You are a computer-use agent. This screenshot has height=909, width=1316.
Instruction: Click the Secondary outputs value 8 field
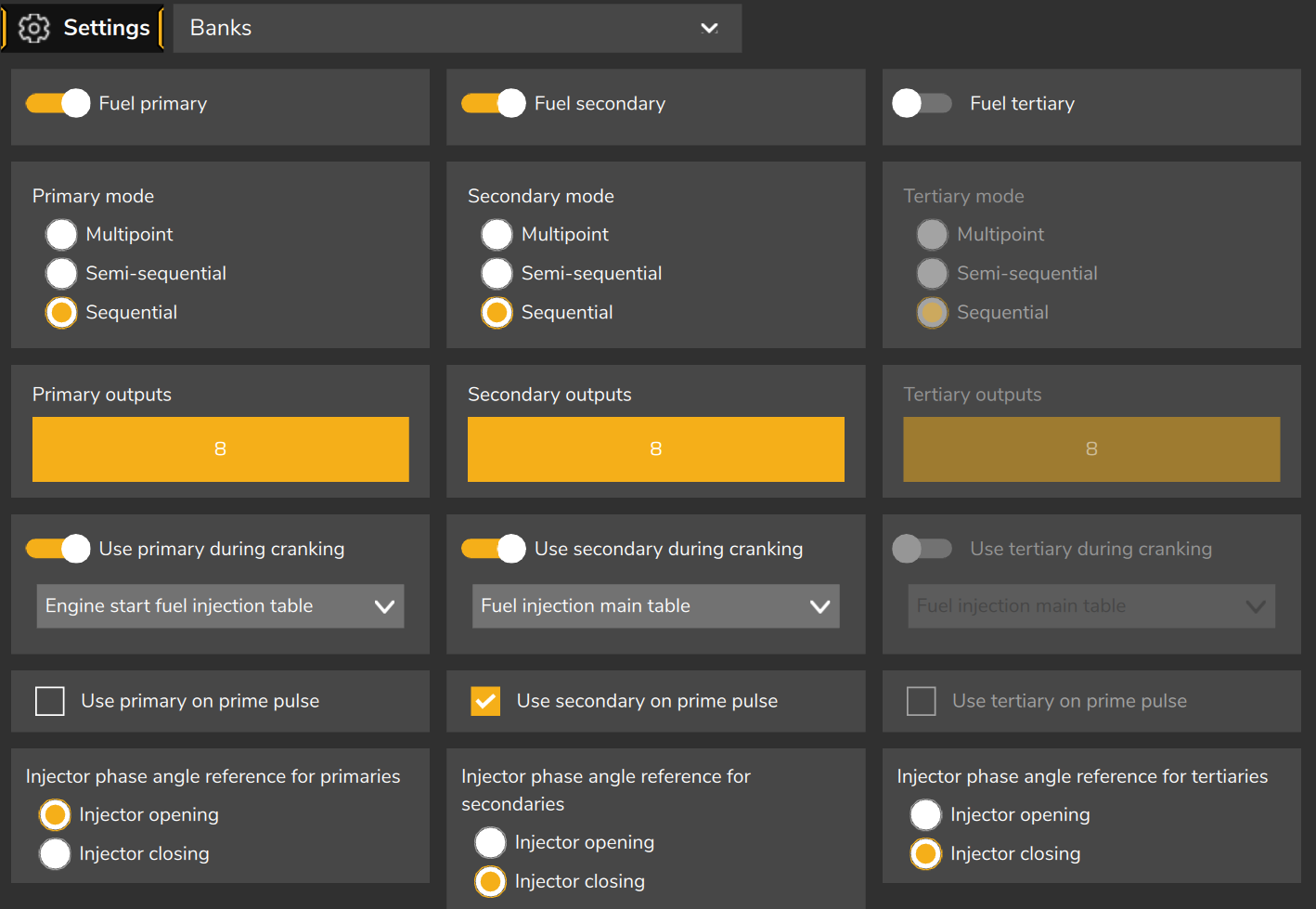click(x=656, y=449)
